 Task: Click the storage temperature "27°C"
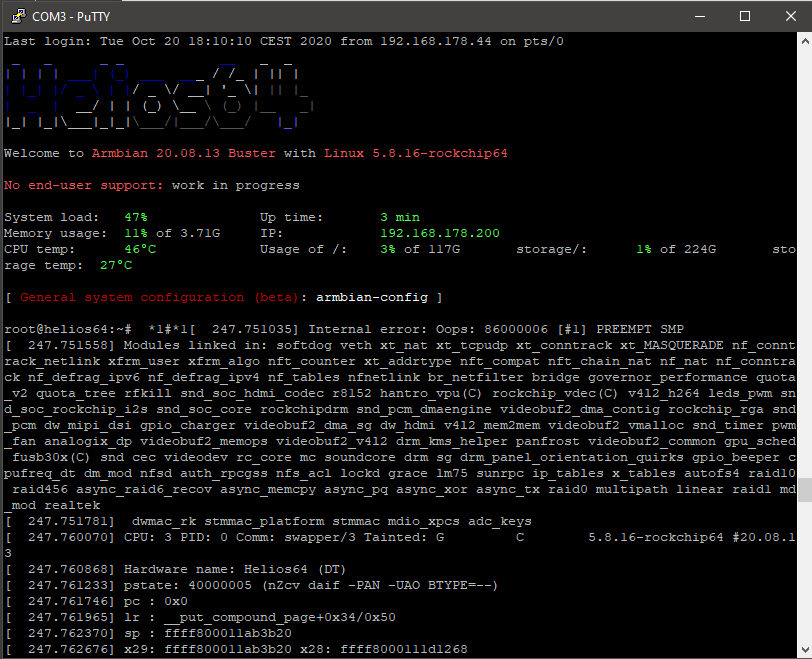[116, 266]
